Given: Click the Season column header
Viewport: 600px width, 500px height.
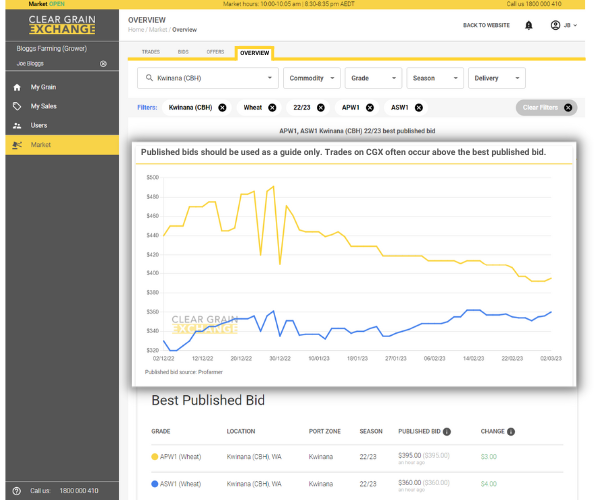Looking at the screenshot, I should [x=371, y=432].
